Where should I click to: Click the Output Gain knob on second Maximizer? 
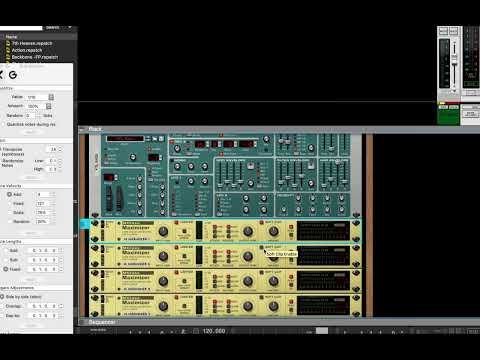coord(248,256)
